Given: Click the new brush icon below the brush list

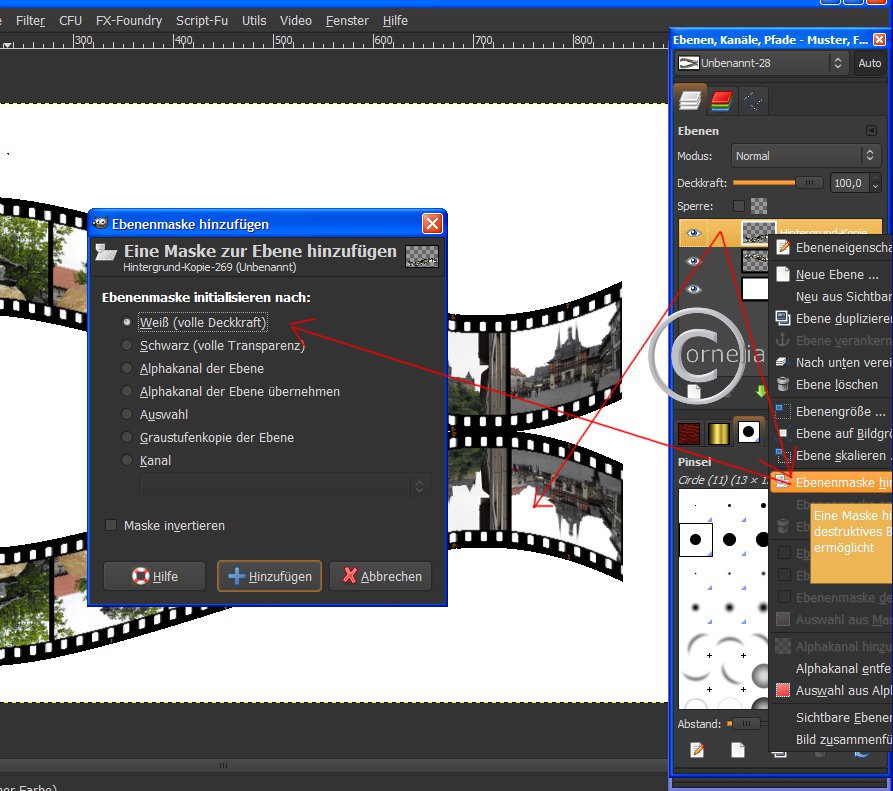Looking at the screenshot, I should 737,749.
